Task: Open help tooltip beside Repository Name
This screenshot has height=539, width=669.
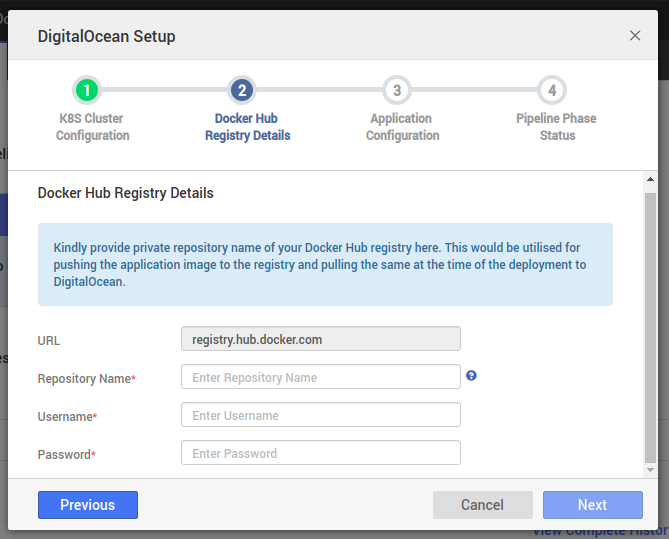Action: [471, 376]
